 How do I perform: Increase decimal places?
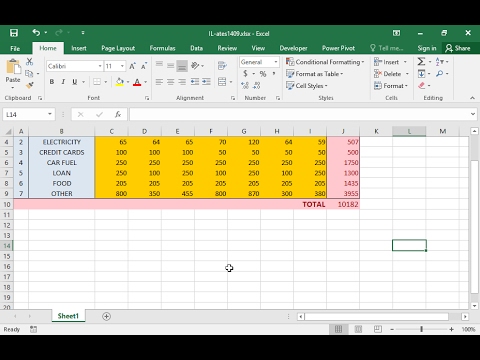245,86
